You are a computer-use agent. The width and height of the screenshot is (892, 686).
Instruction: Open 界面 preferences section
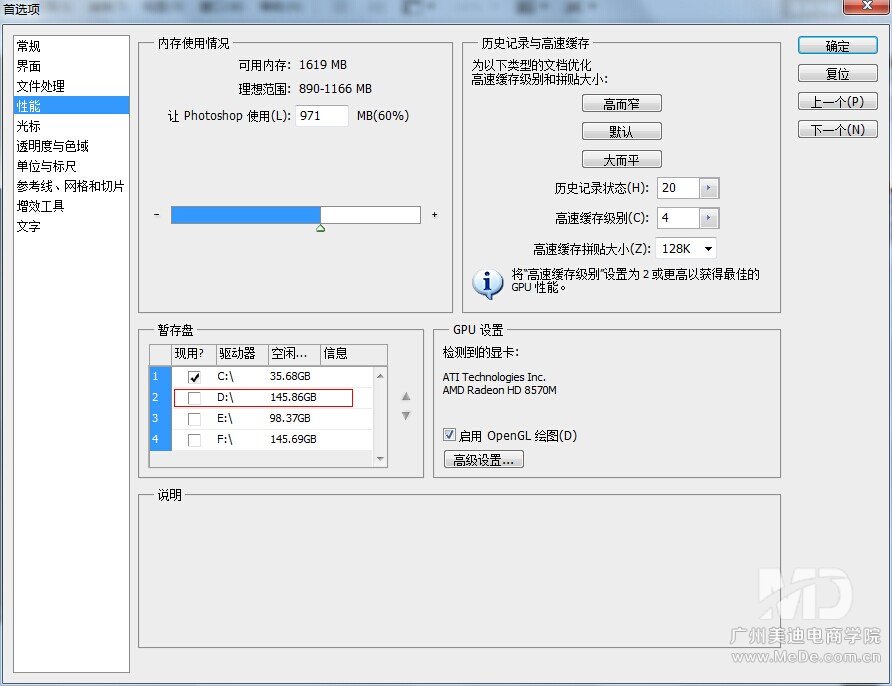click(28, 66)
